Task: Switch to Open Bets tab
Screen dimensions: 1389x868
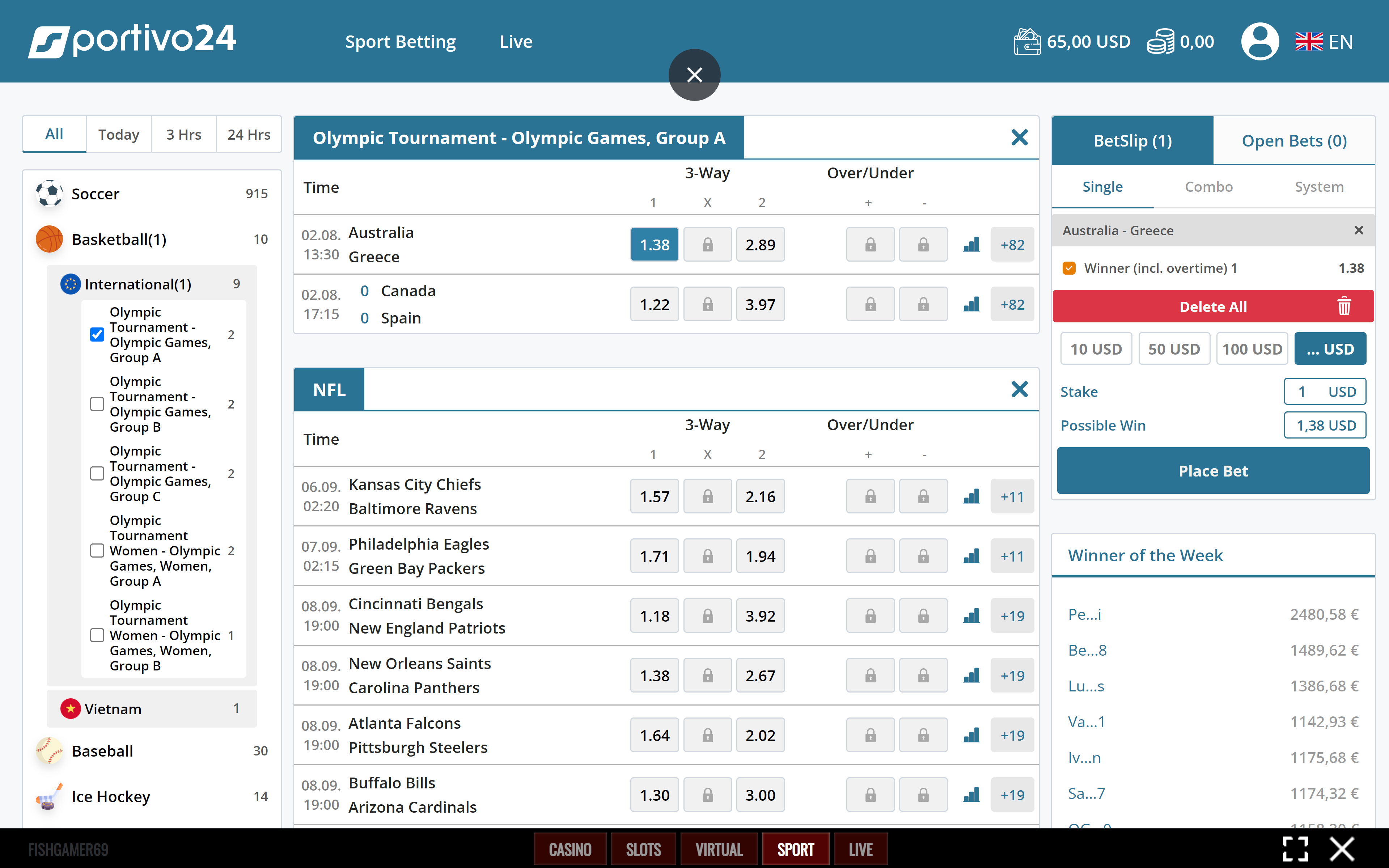Action: click(1294, 141)
